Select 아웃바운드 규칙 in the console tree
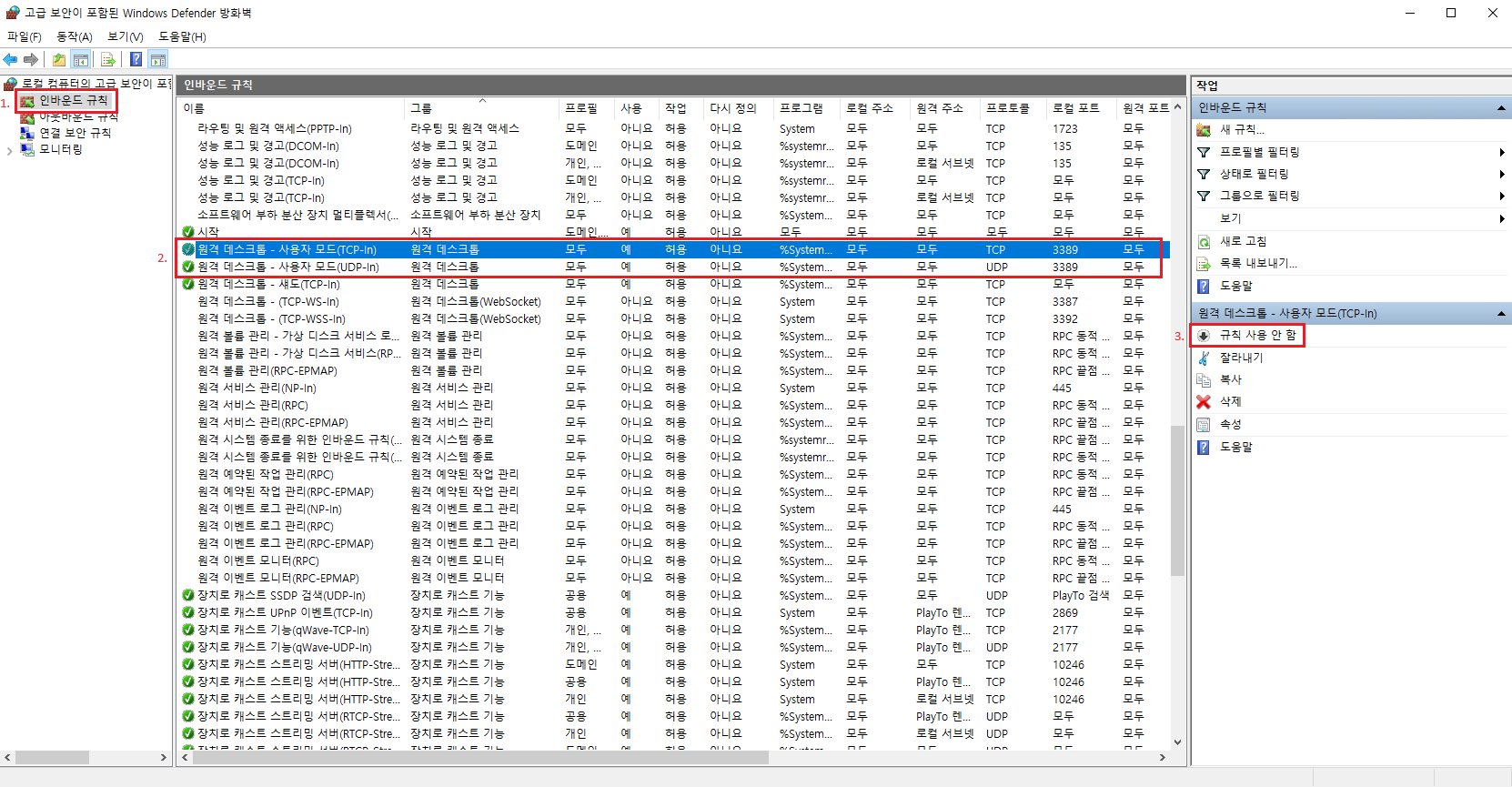1512x787 pixels. (x=78, y=117)
